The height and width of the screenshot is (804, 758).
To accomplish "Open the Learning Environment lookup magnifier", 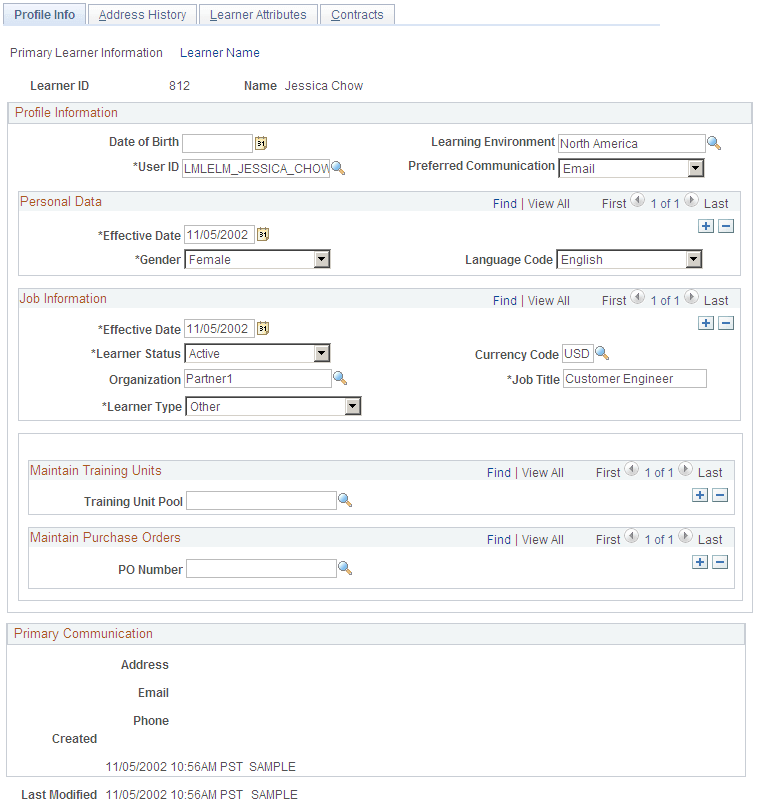I will coord(714,143).
